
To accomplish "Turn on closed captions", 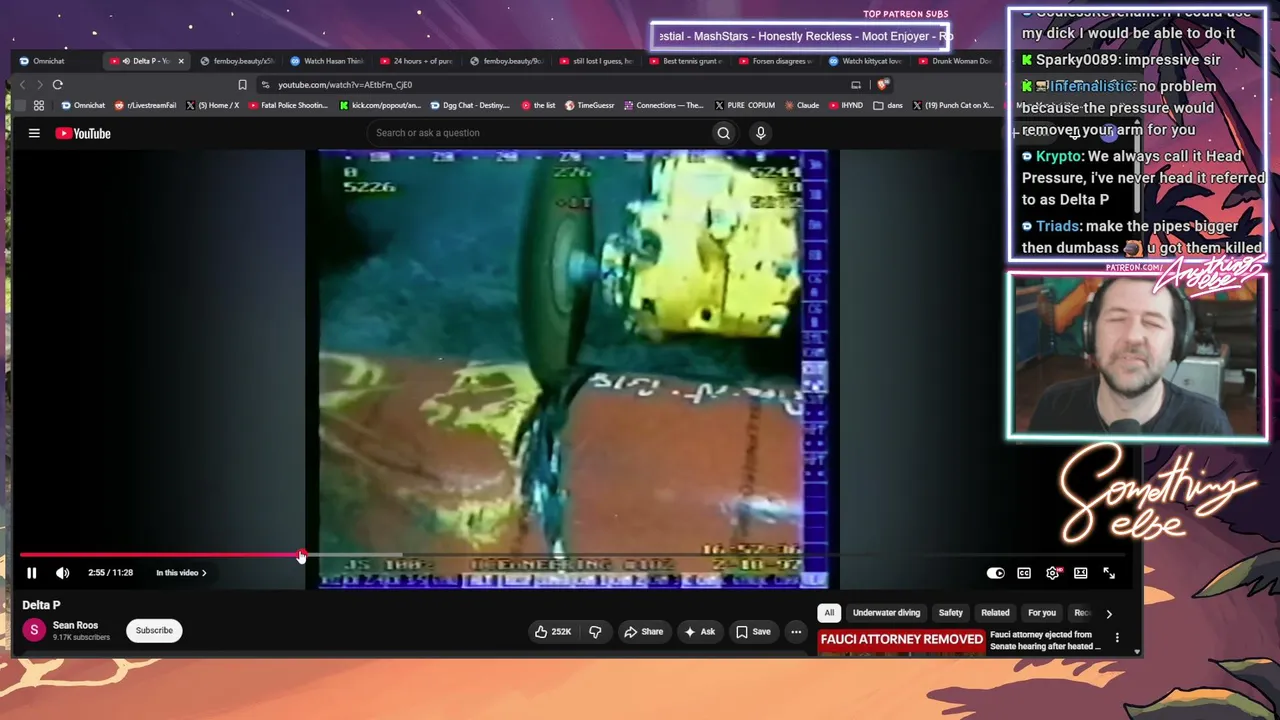I will [1024, 573].
